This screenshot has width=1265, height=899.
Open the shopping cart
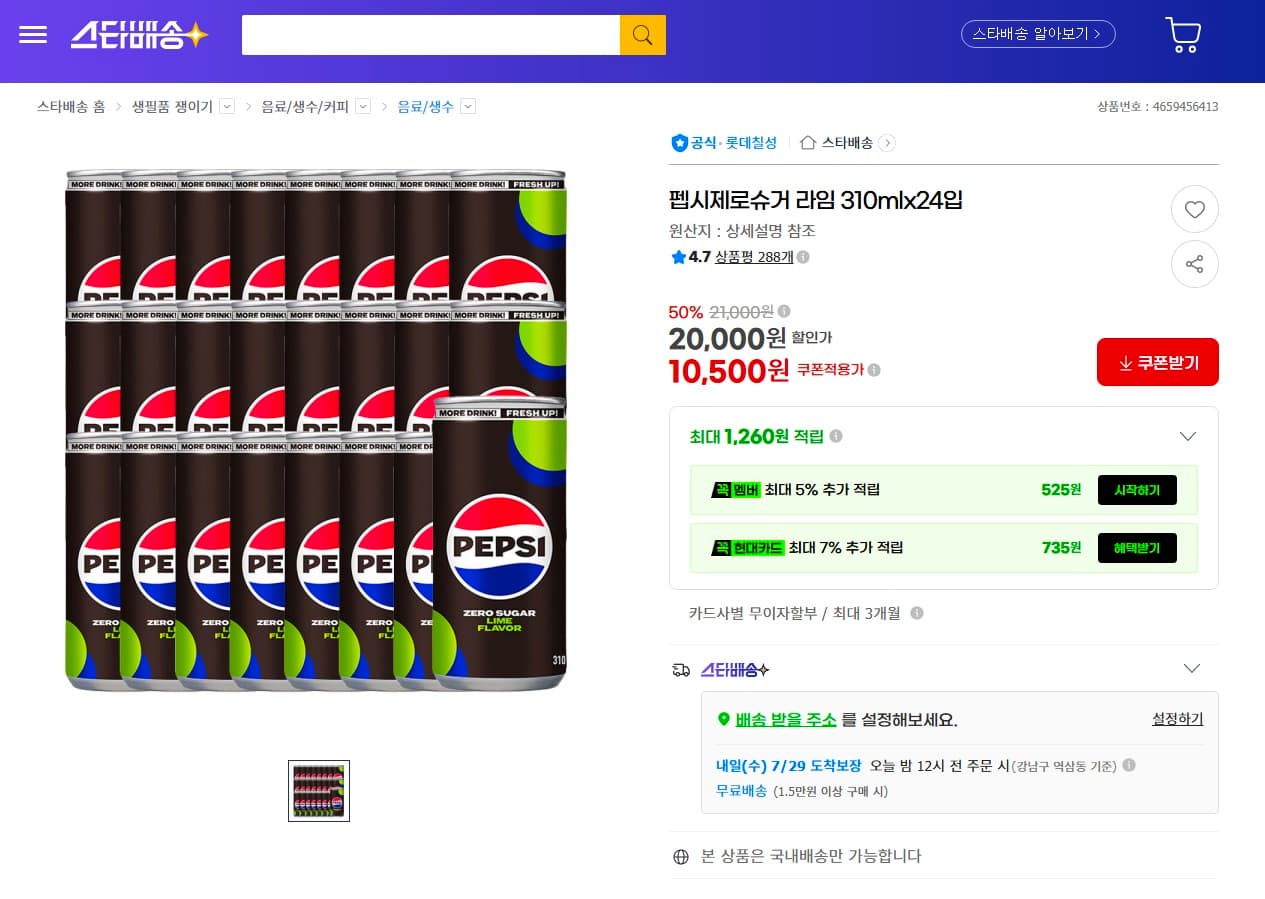1183,35
